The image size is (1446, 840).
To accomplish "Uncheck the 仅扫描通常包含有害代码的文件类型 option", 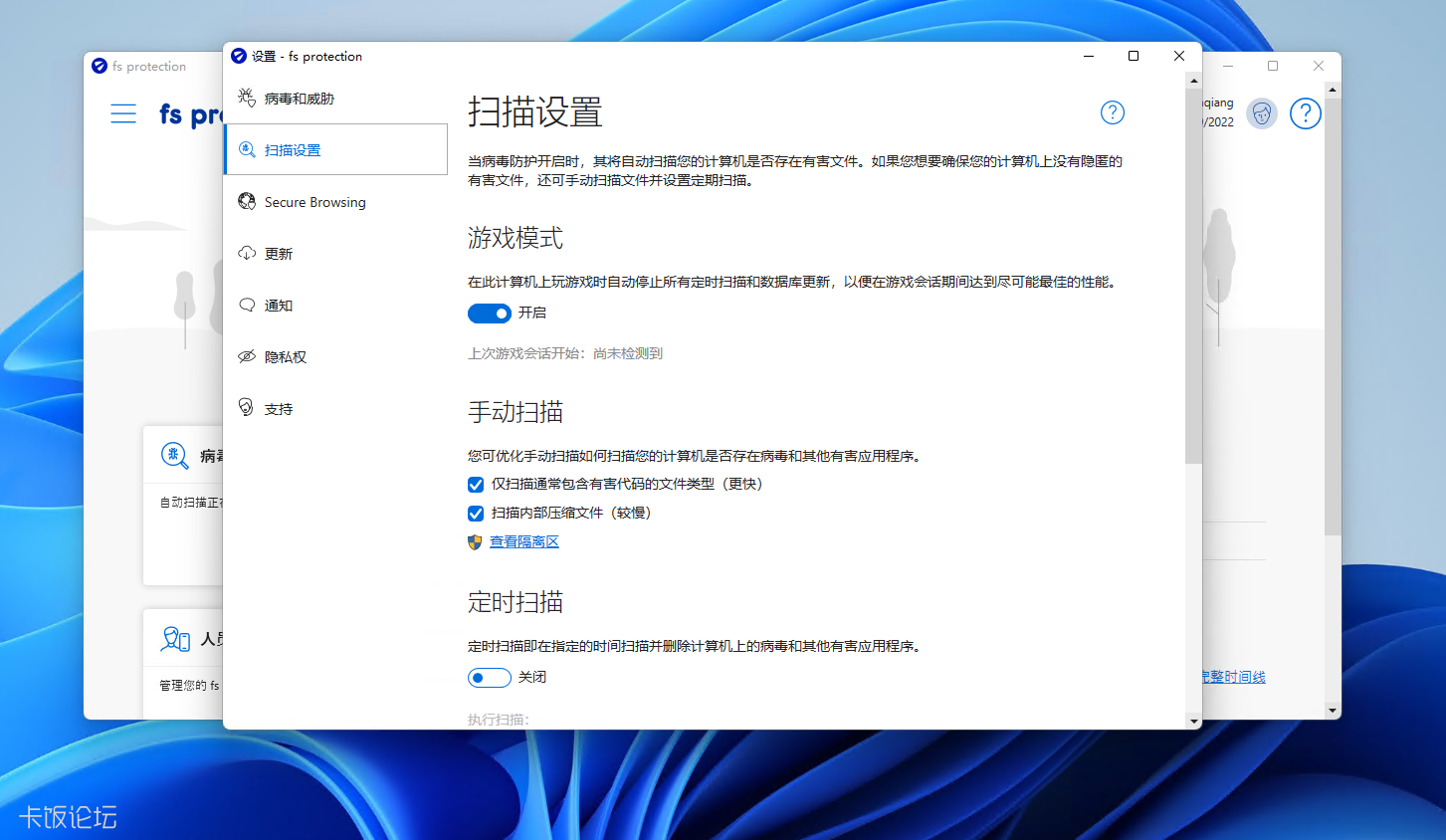I will [x=475, y=485].
